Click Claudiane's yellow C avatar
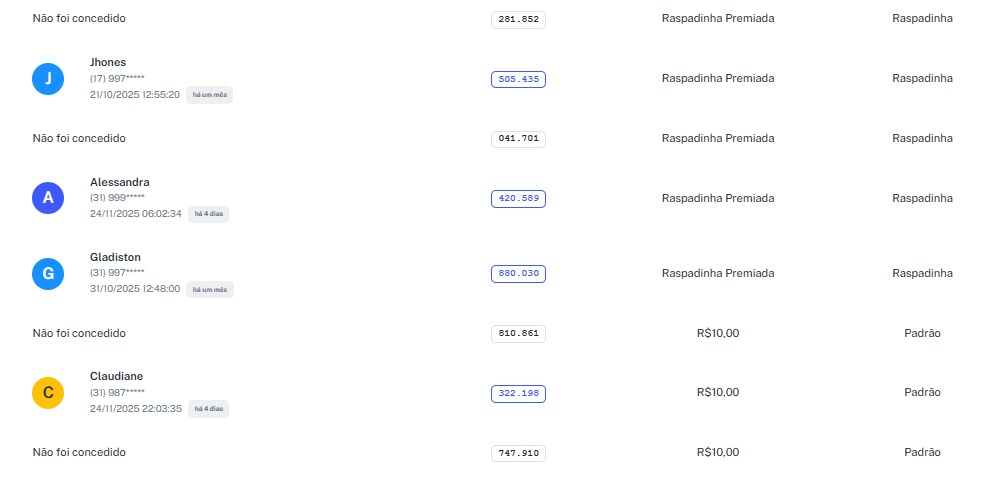 point(48,393)
